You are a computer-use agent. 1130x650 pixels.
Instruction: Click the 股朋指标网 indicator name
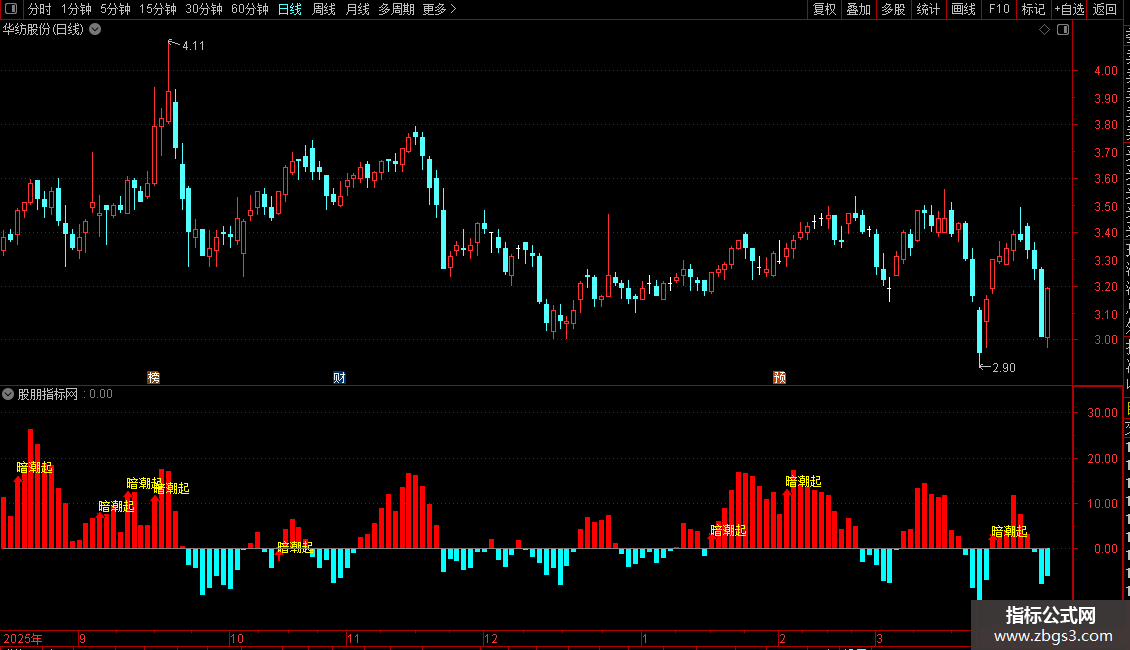[x=48, y=394]
